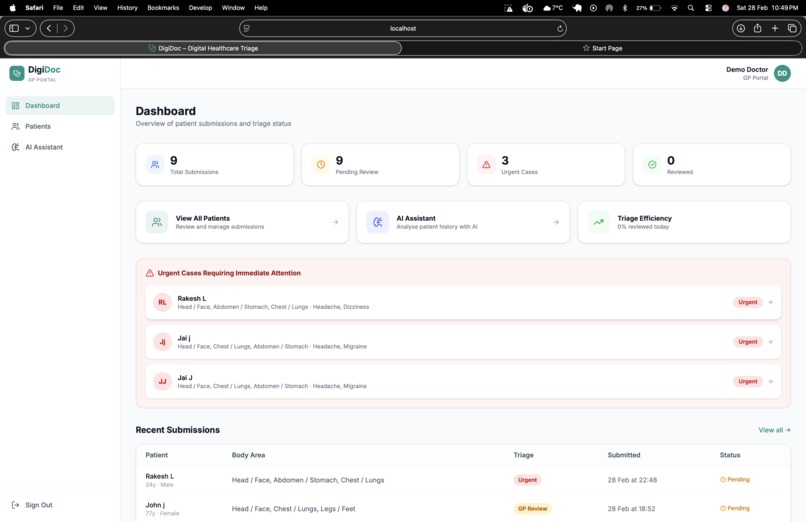Switch to the Start Page tab
806x522 pixels.
(x=602, y=48)
